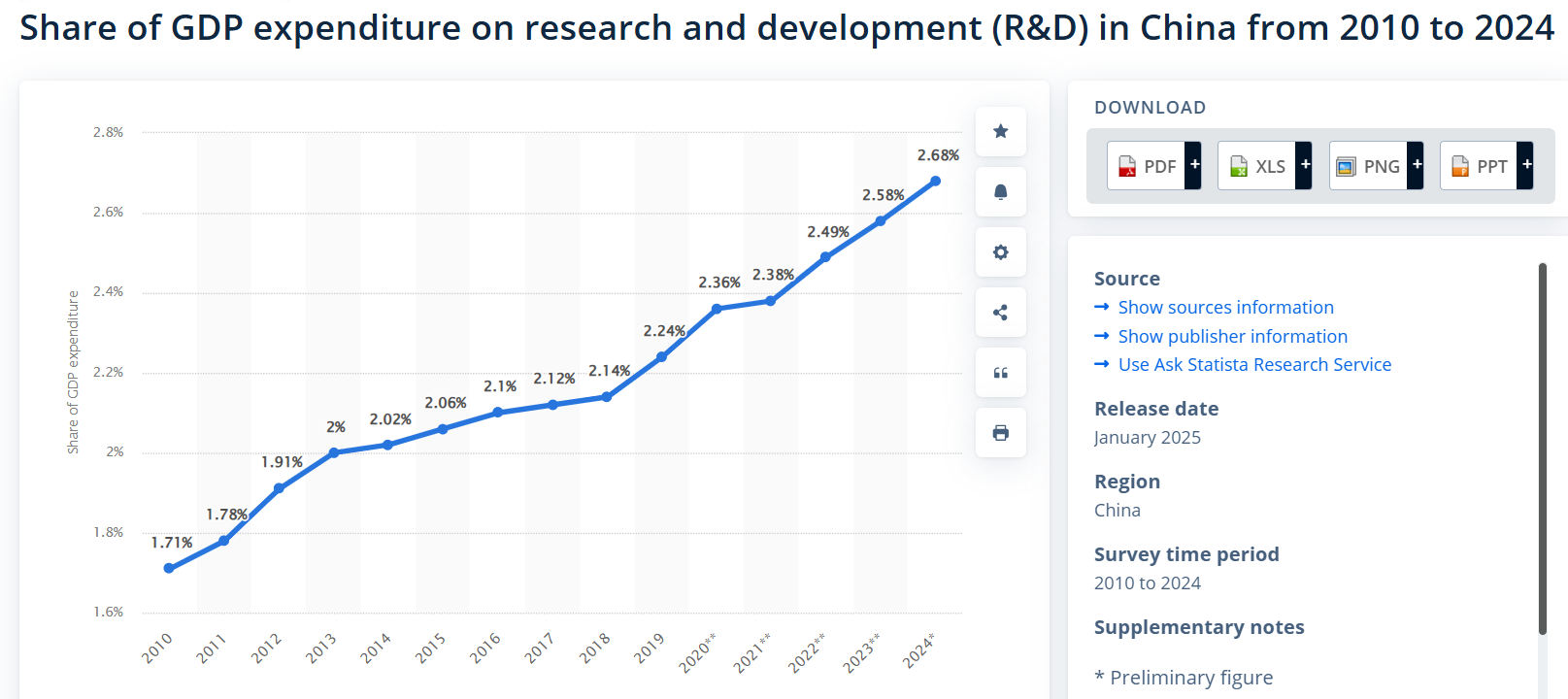This screenshot has width=1568, height=699.
Task: Click the bell notification icon
Action: click(x=1000, y=192)
